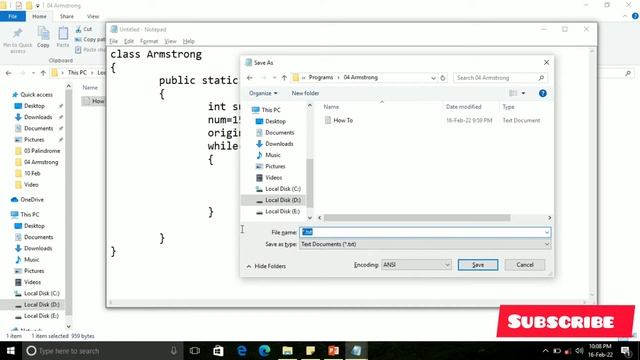Open Sticky Notes taskbar icon
The image size is (640, 360).
311,351
